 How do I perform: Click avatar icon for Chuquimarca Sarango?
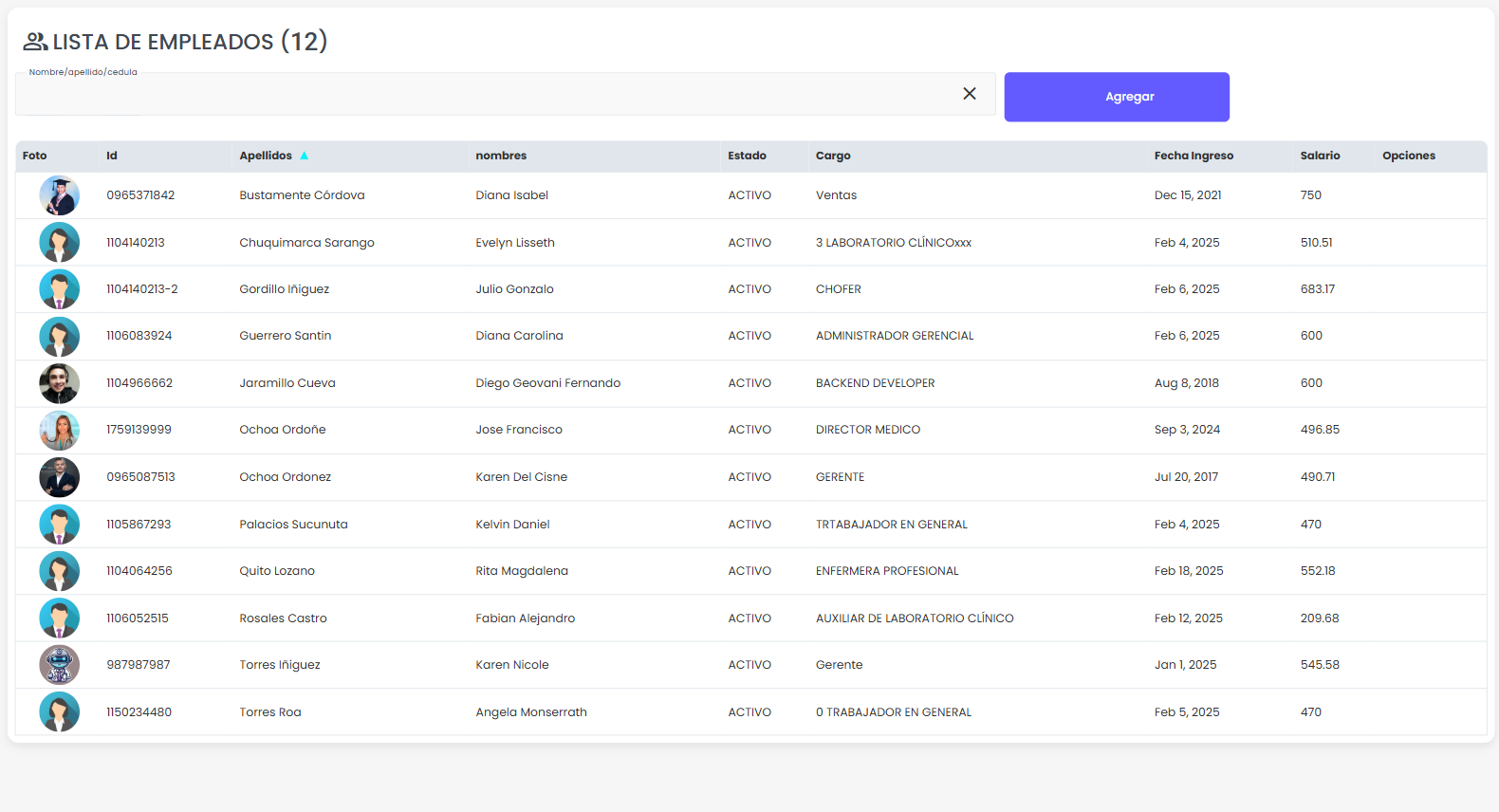tap(59, 243)
